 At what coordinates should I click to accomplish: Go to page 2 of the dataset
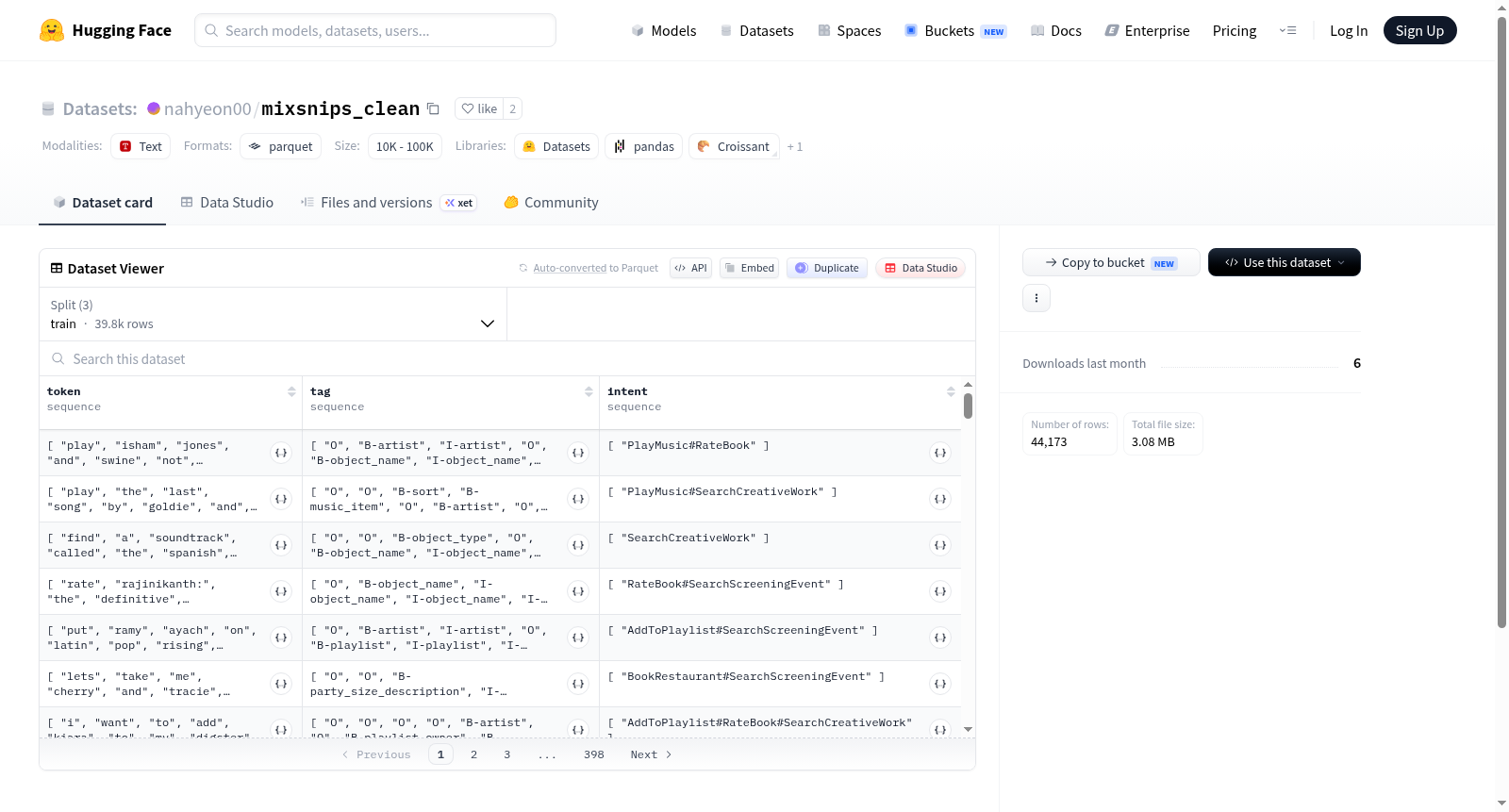pyautogui.click(x=473, y=754)
